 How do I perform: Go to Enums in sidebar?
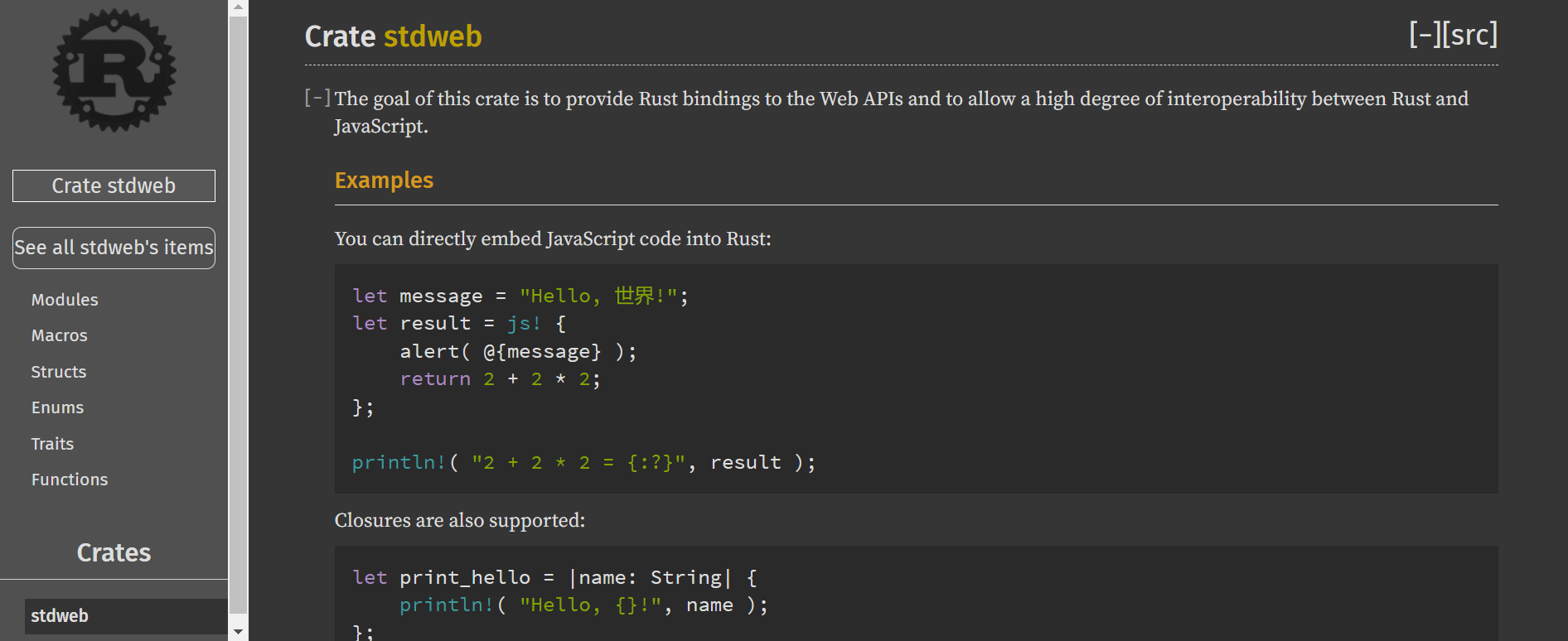(x=57, y=407)
